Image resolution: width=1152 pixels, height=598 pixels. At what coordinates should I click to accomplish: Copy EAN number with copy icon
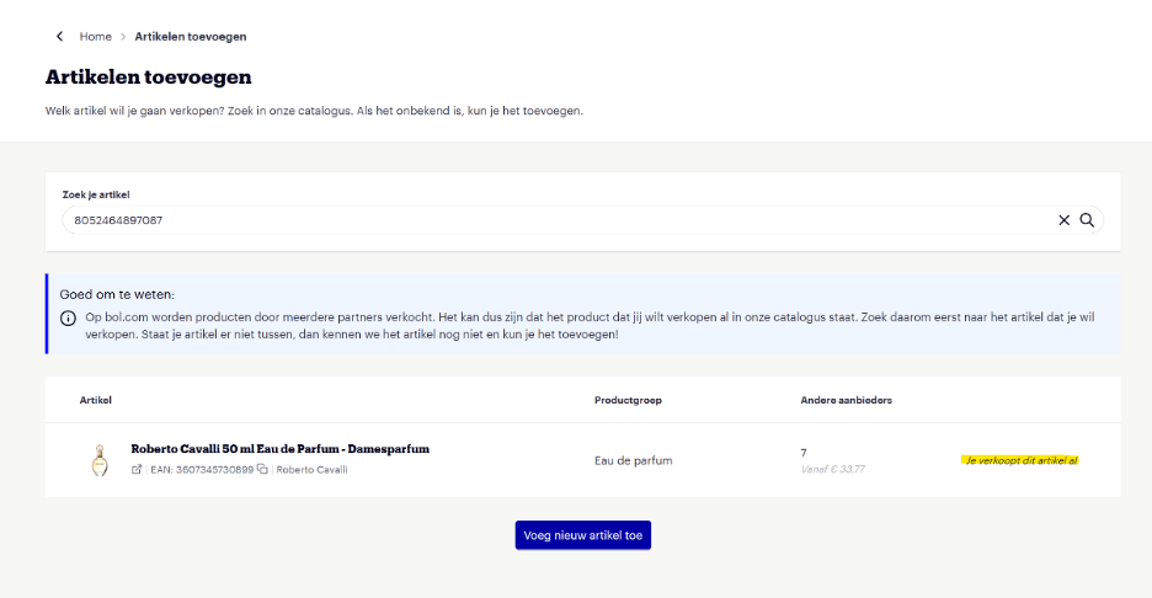[x=262, y=469]
